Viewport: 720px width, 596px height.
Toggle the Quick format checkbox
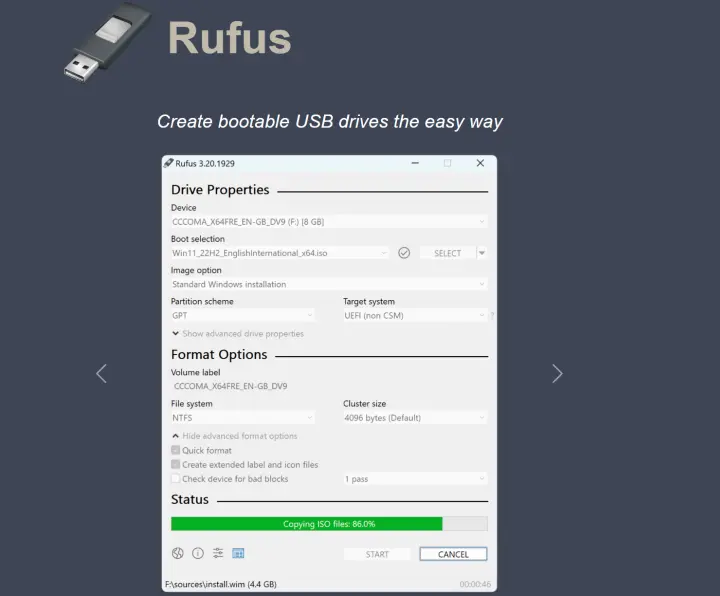tap(175, 450)
